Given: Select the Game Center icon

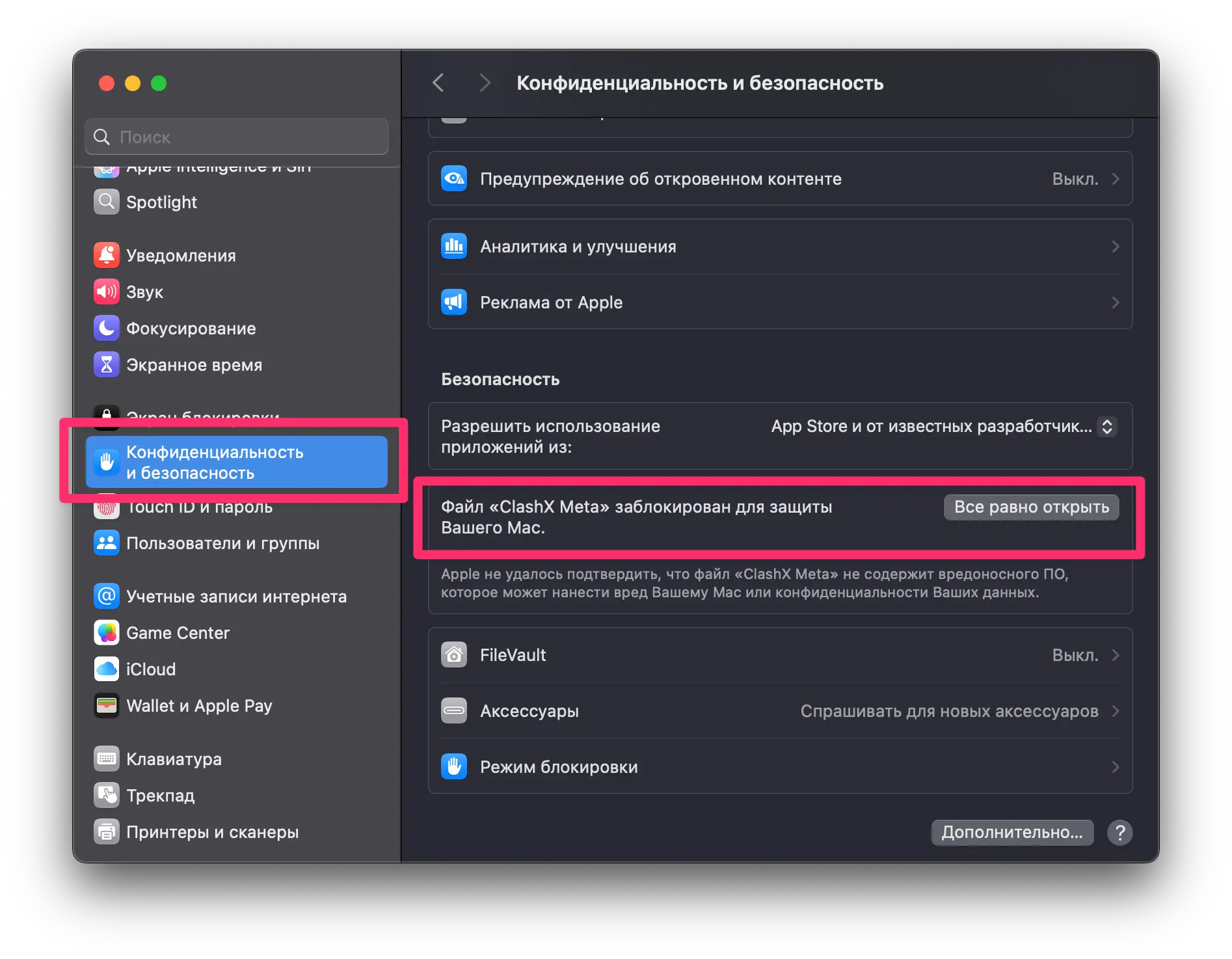Looking at the screenshot, I should [x=107, y=632].
